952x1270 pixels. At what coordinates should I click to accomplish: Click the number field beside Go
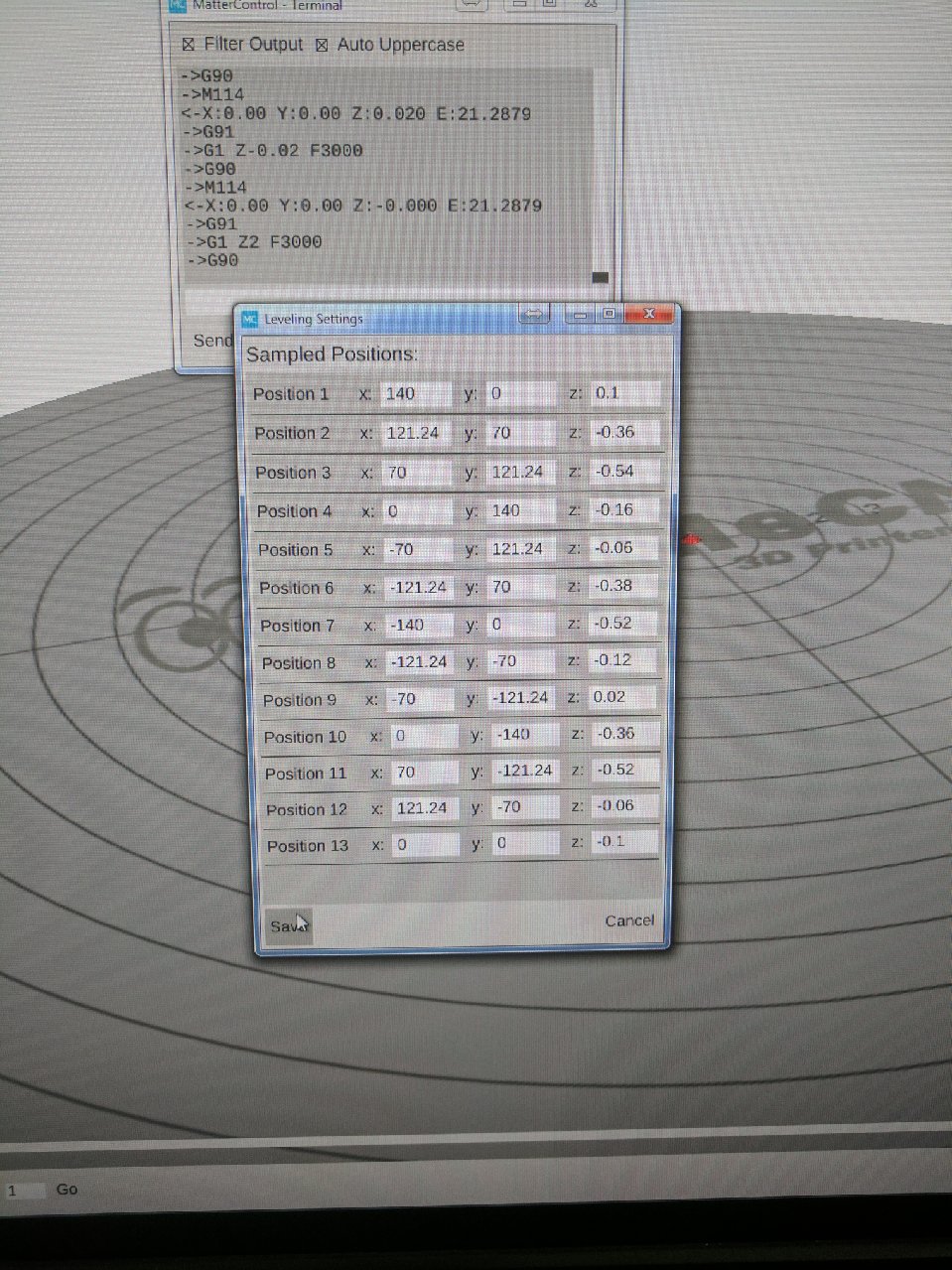24,1190
